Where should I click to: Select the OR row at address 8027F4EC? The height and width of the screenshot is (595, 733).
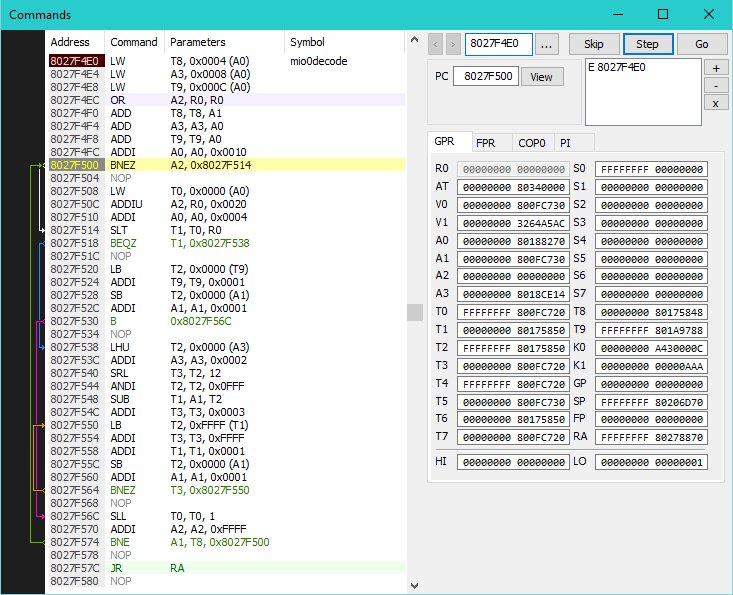pos(227,100)
